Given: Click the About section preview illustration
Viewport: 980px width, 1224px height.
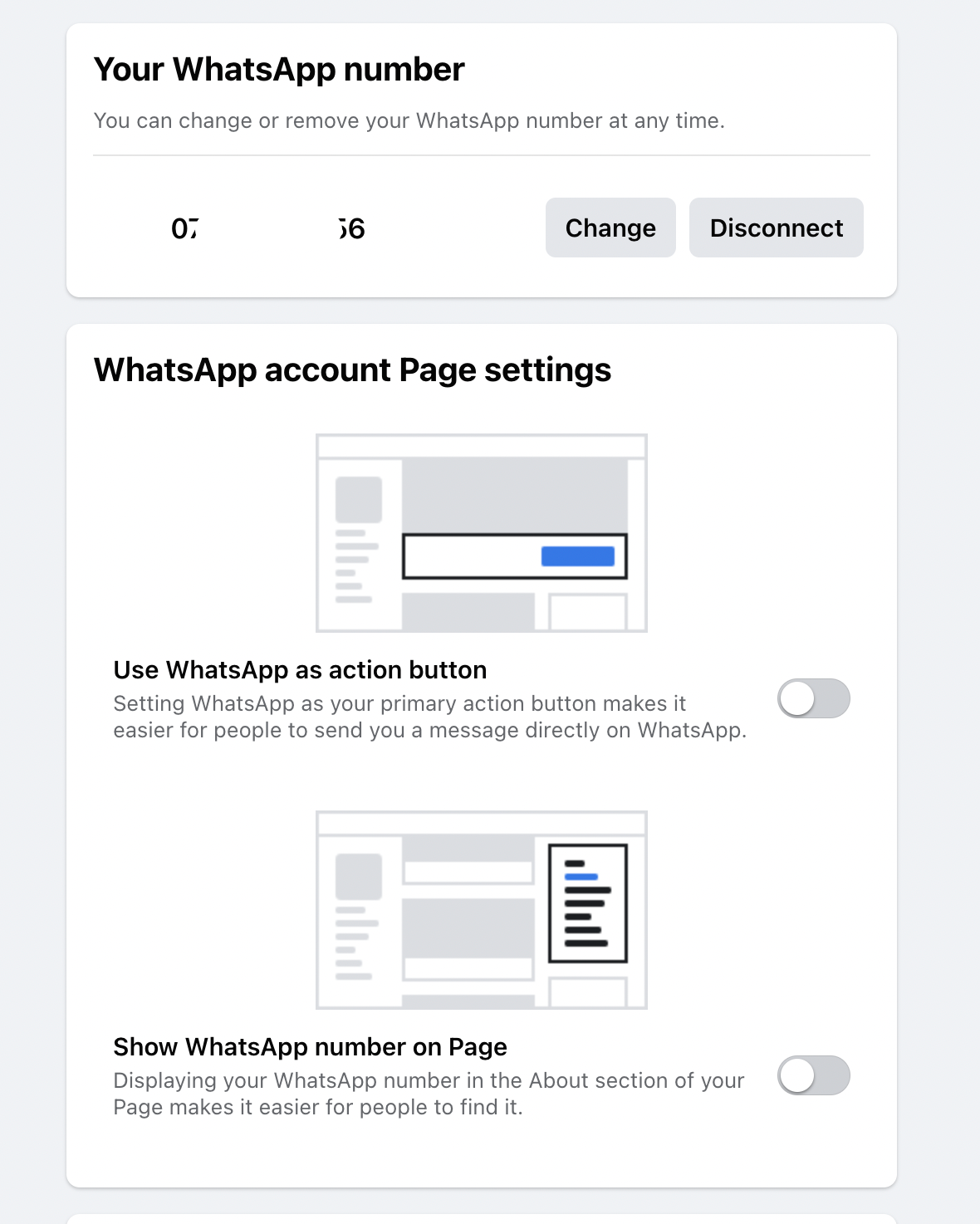Looking at the screenshot, I should pos(482,910).
